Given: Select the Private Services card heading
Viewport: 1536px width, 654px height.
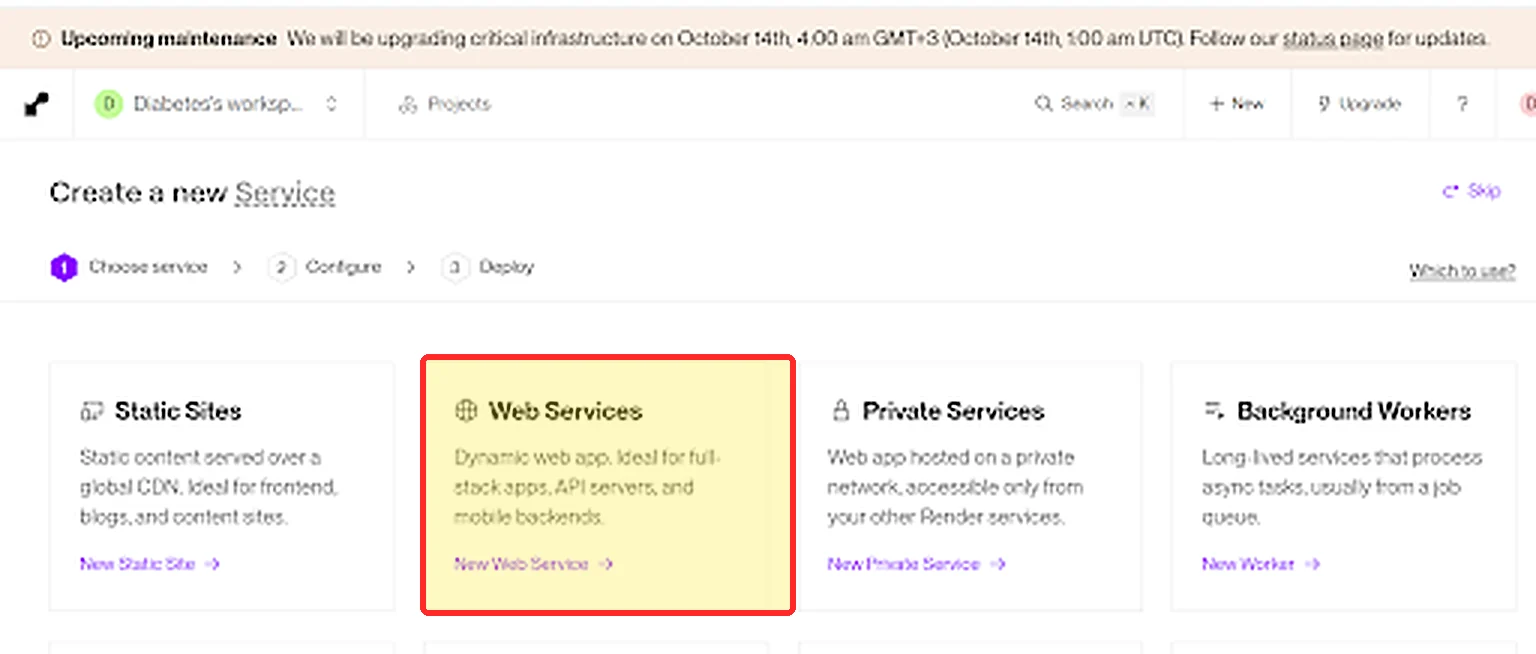Looking at the screenshot, I should tap(953, 411).
